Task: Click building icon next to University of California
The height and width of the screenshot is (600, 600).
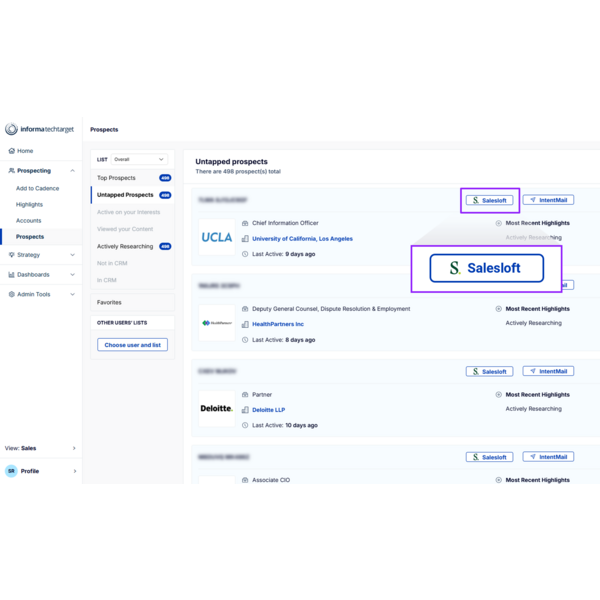Action: pyautogui.click(x=245, y=239)
